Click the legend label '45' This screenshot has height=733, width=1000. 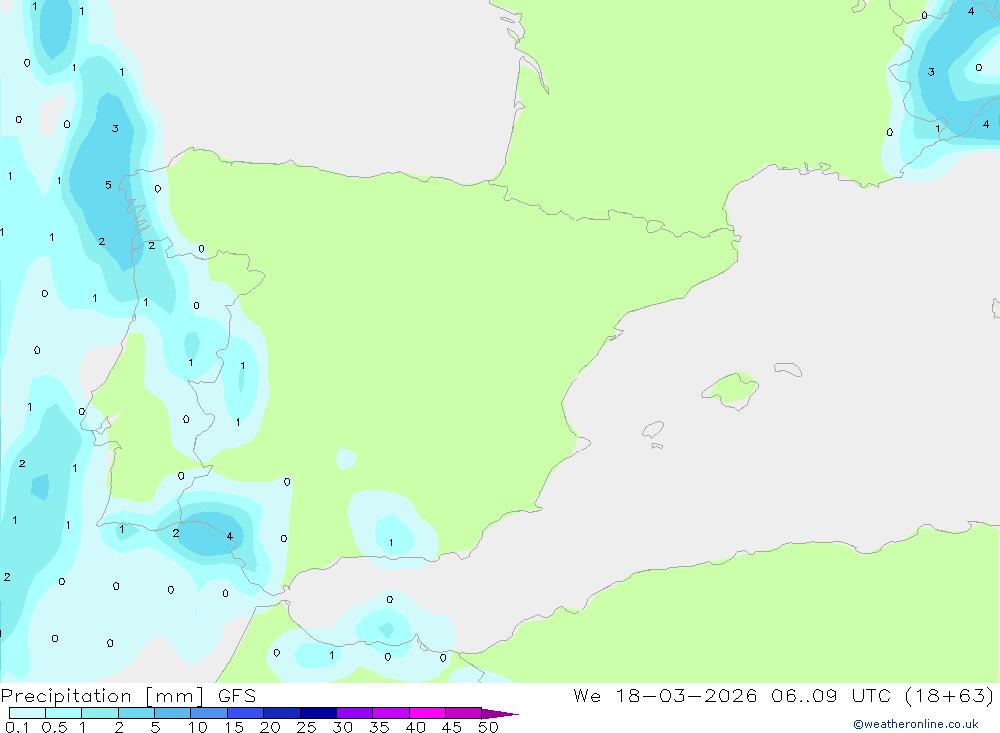coord(452,727)
